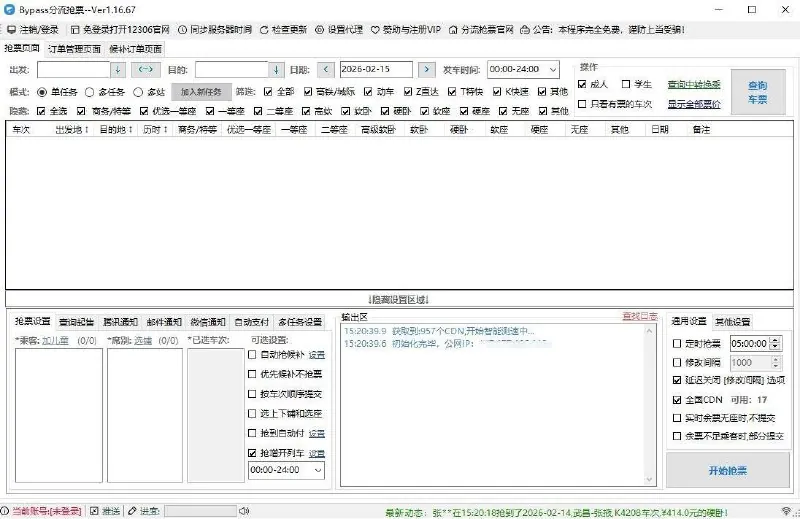Toggle the 全国CDN checkbox

click(x=677, y=400)
